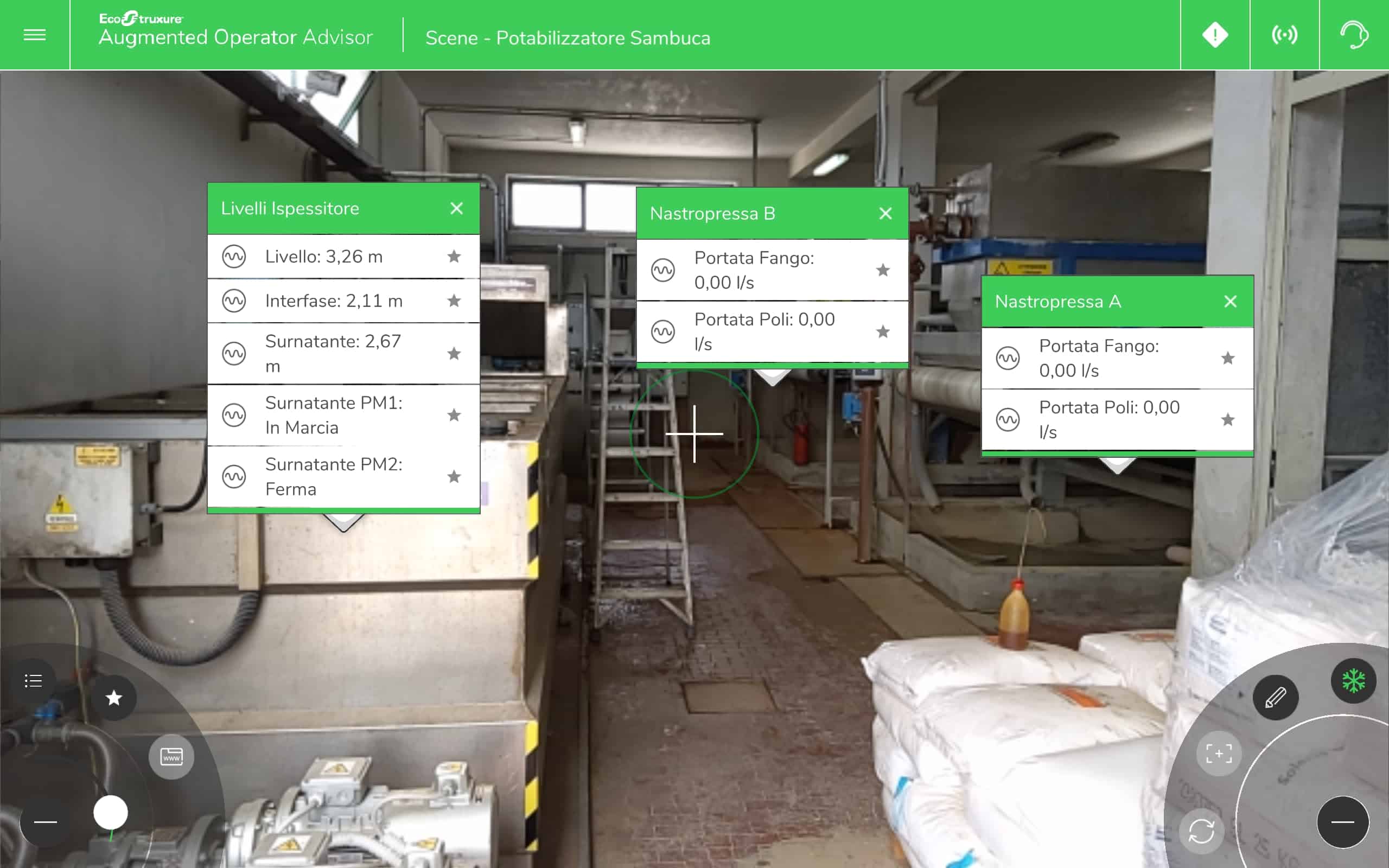Click the white circle knob on left dial
Image resolution: width=1389 pixels, height=868 pixels.
[110, 812]
